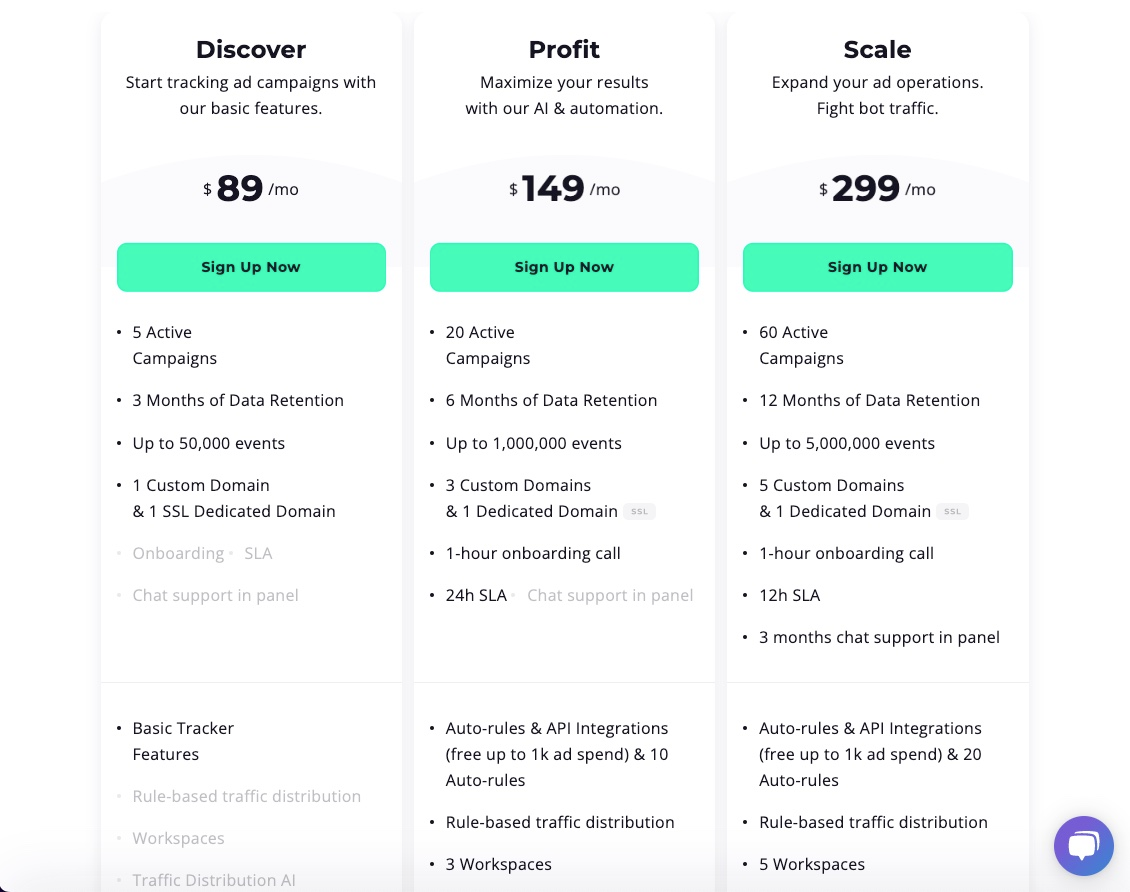This screenshot has height=892, width=1130.
Task: Click the Traffic Distribution AI item
Action: pos(214,880)
